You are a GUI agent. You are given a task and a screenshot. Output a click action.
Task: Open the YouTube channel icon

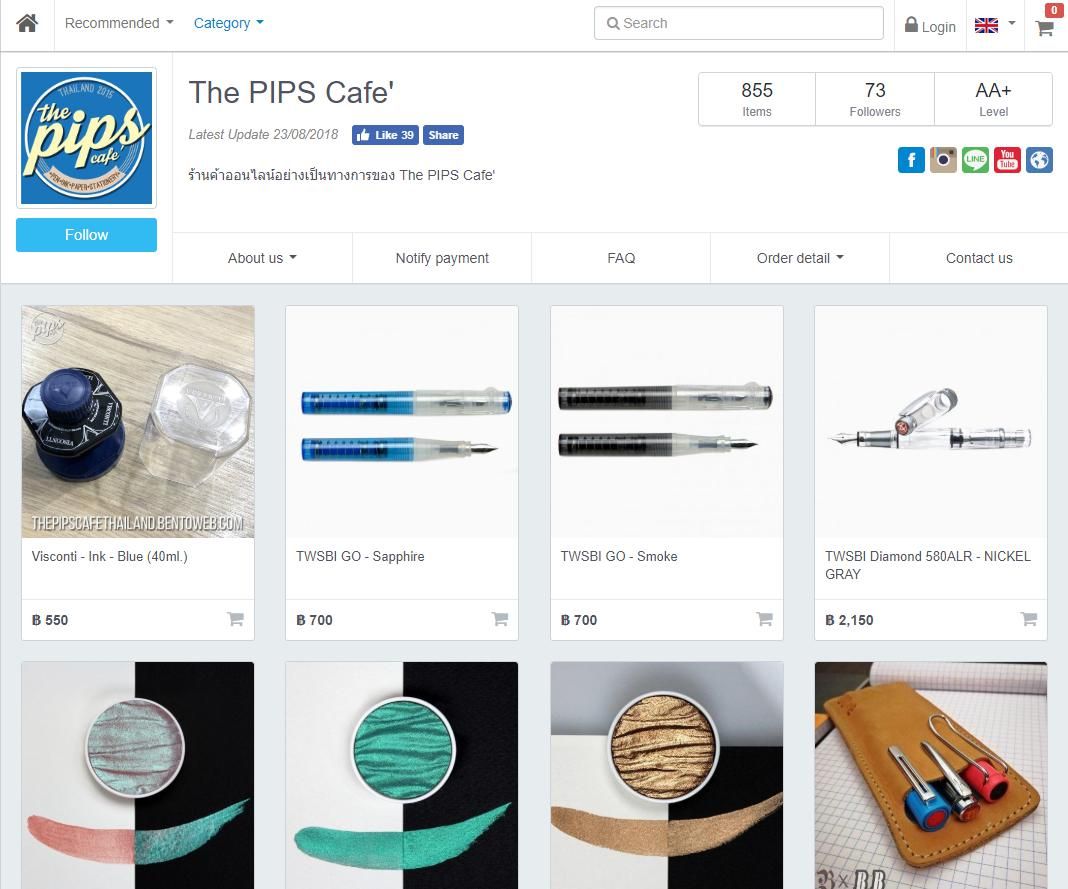[x=1007, y=160]
